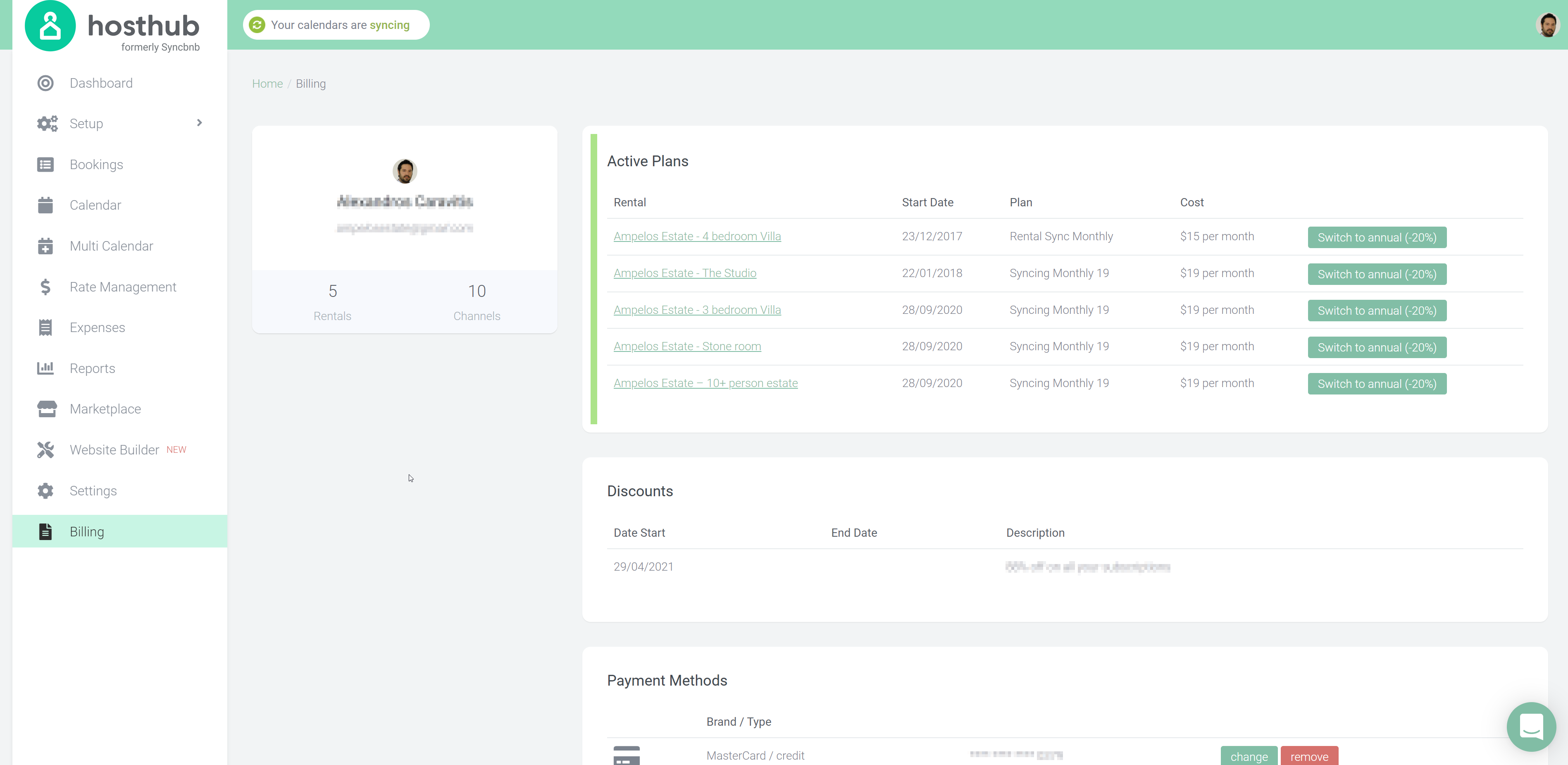The width and height of the screenshot is (1568, 765).
Task: Click the $15 per month cost
Action: coord(1217,236)
